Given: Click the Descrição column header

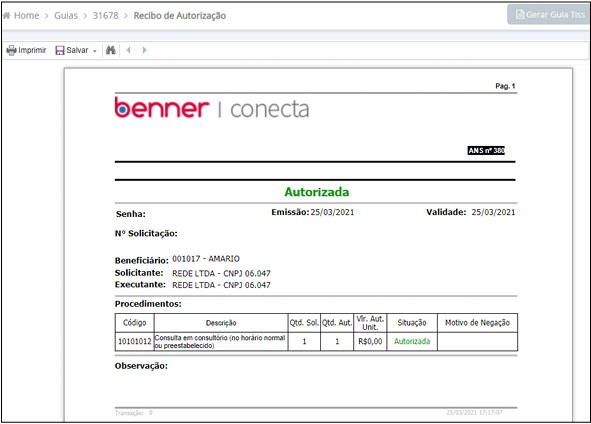Looking at the screenshot, I should click(x=221, y=323).
